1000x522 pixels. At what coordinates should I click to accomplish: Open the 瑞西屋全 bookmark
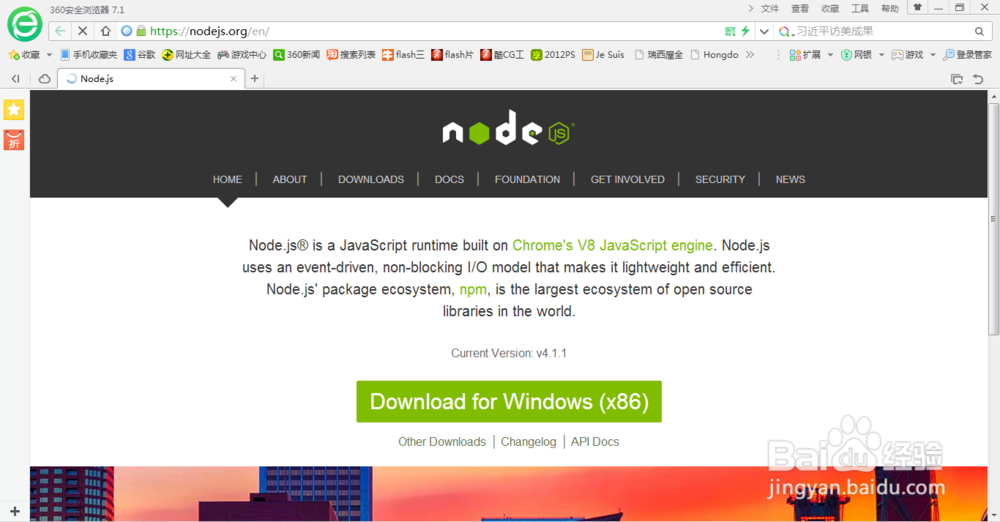click(659, 55)
